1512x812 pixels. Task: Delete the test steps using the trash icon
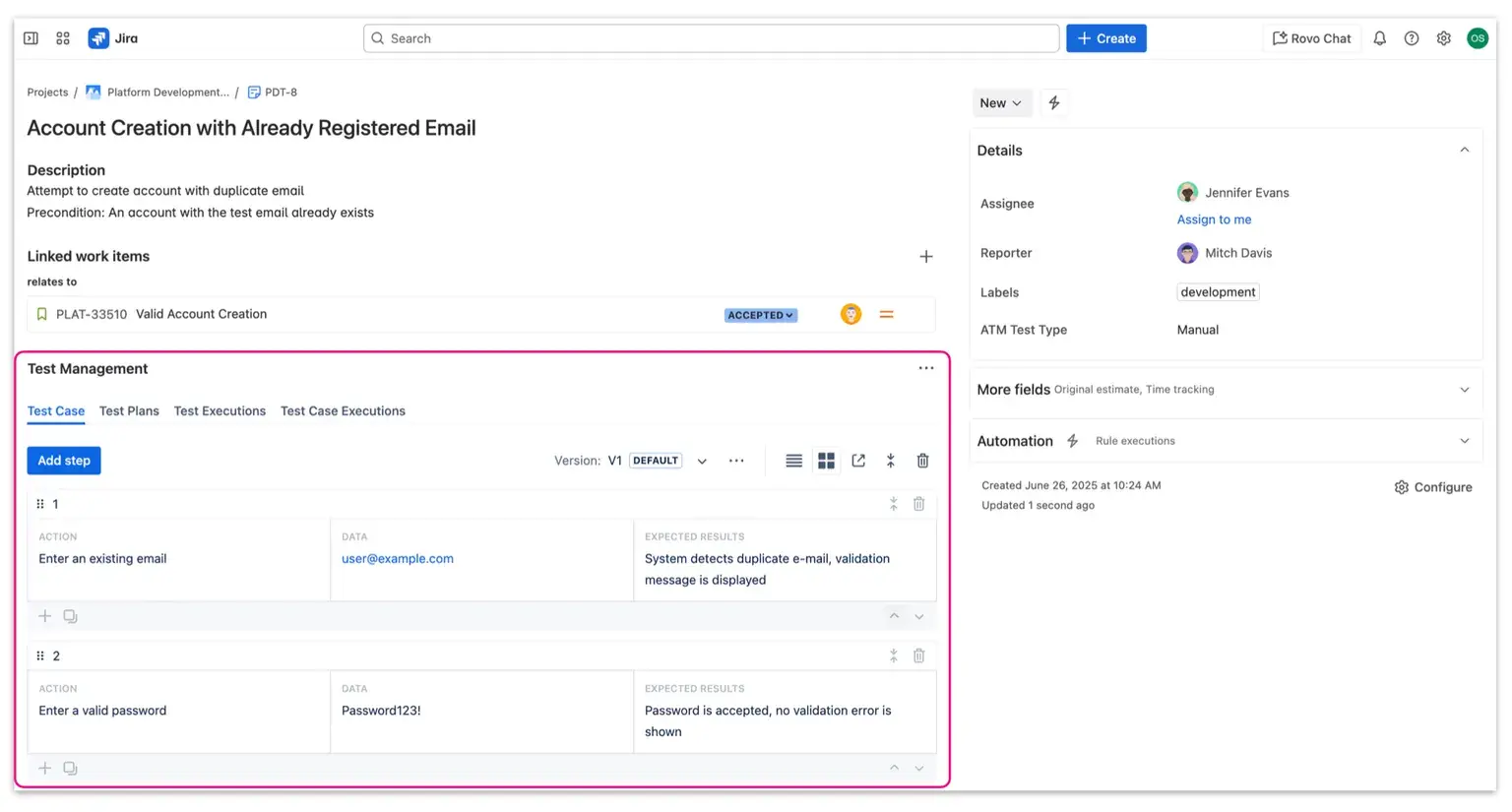point(922,460)
